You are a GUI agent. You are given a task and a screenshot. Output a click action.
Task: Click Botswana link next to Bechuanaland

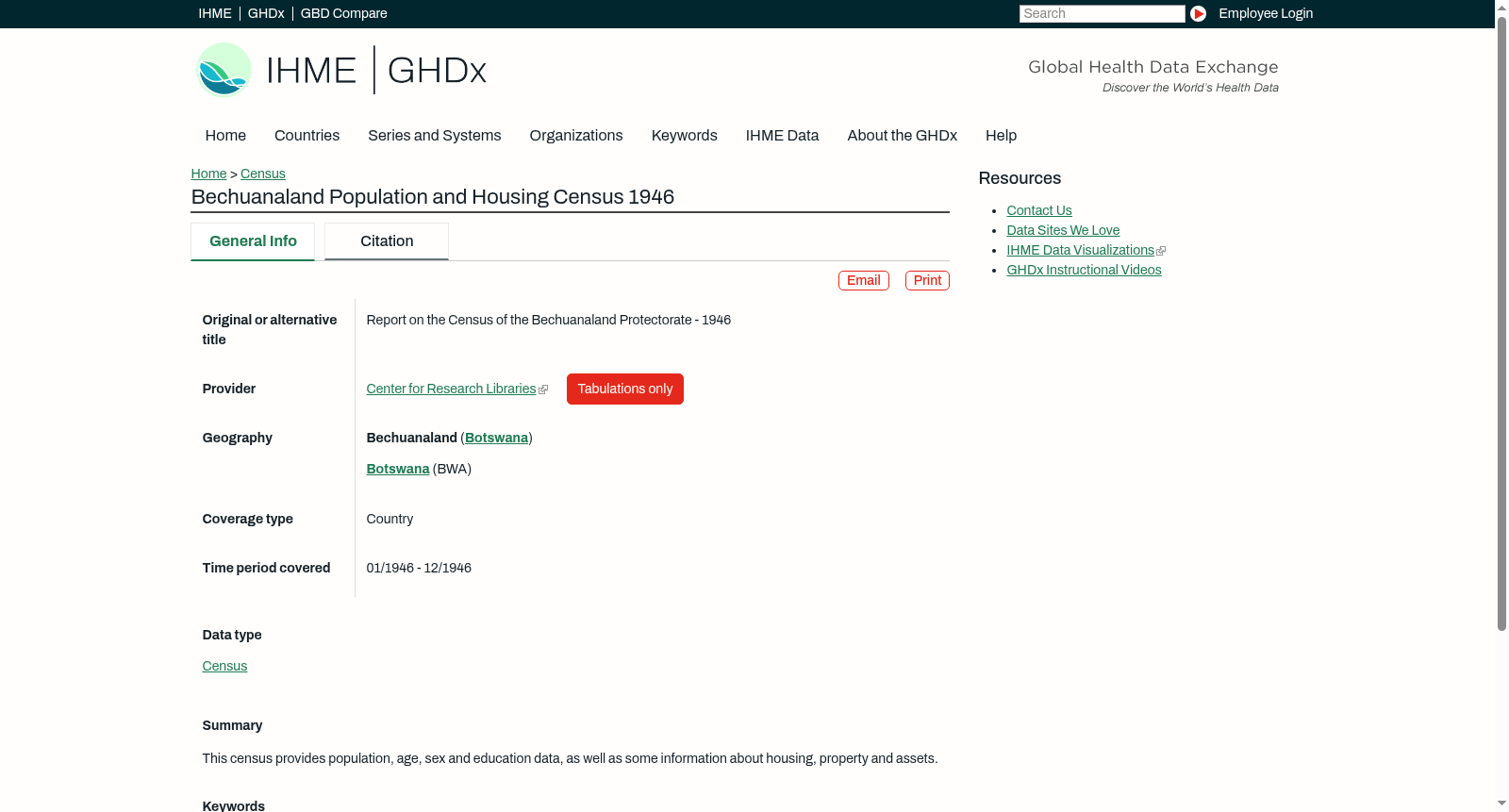point(497,438)
